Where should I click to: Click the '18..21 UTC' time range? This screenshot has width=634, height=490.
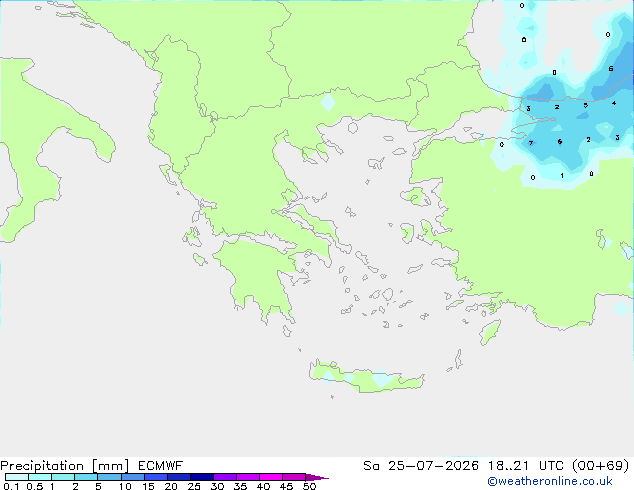tap(527, 466)
